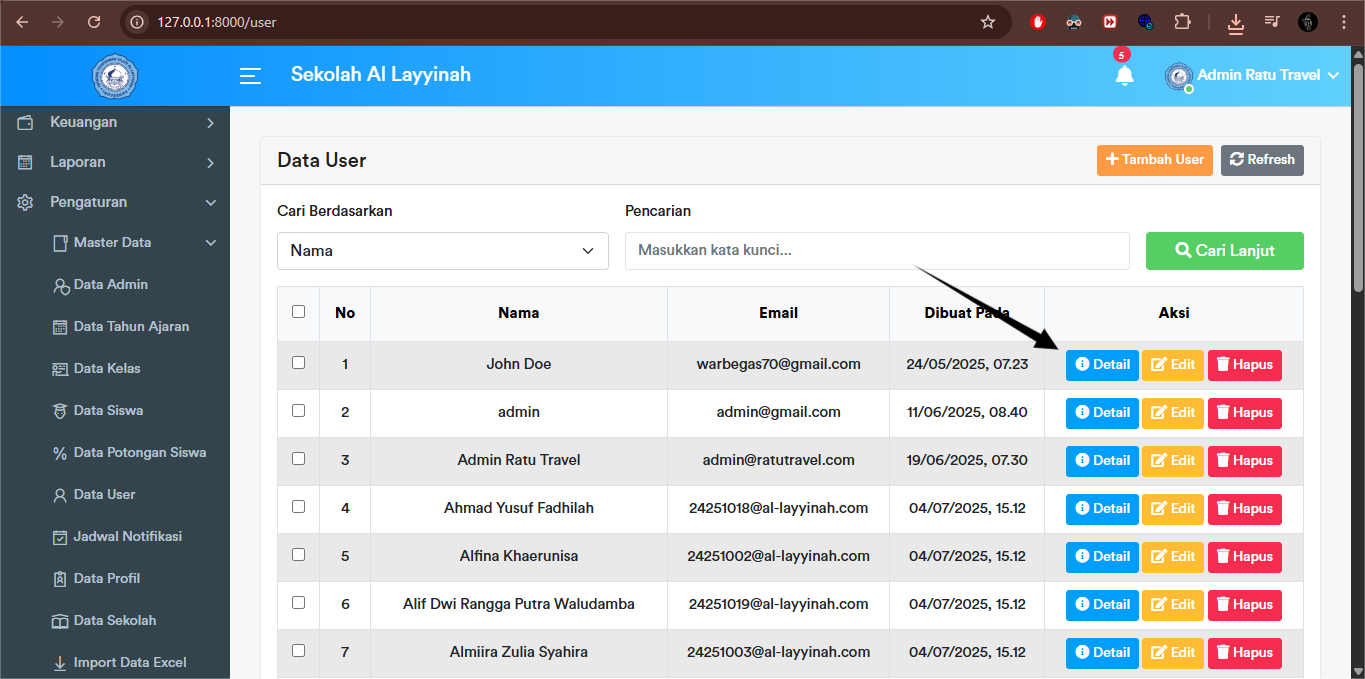Tick the select-all checkbox in table header
This screenshot has width=1365, height=679.
297,311
